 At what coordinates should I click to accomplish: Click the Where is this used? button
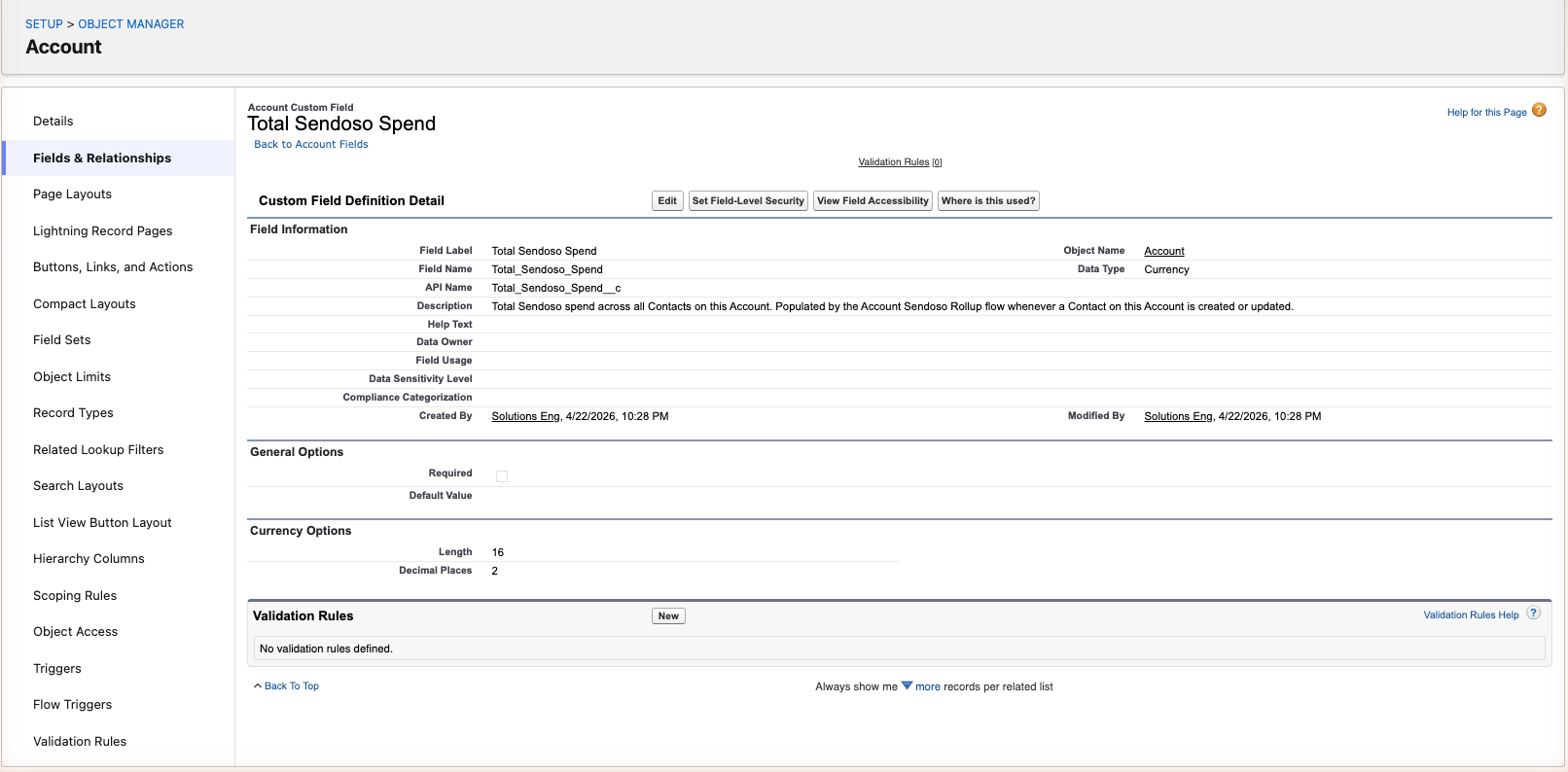pyautogui.click(x=988, y=201)
